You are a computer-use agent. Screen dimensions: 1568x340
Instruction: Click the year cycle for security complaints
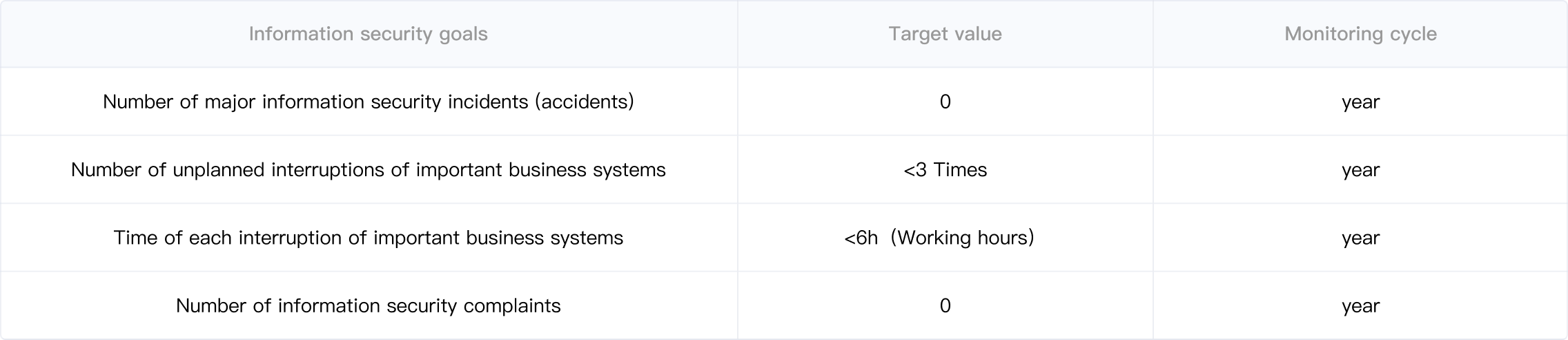[x=1360, y=307]
